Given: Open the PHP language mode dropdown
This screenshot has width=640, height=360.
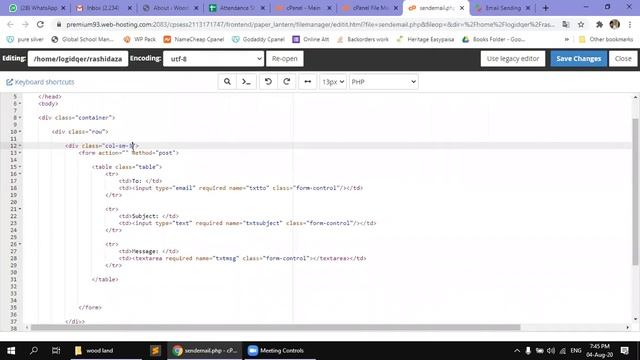Looking at the screenshot, I should [383, 82].
